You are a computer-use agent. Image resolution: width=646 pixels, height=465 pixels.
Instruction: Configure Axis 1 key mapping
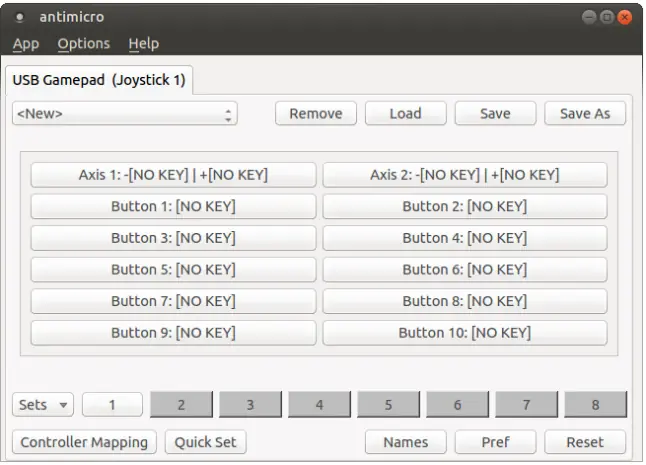point(173,175)
